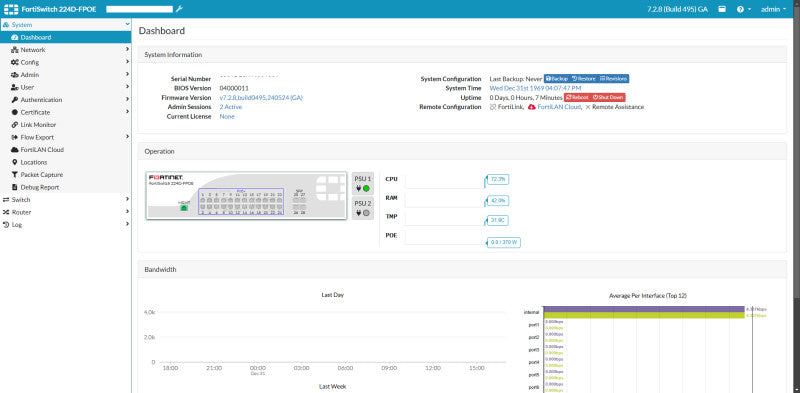The image size is (800, 393).
Task: Click the Current License None link
Action: point(227,116)
